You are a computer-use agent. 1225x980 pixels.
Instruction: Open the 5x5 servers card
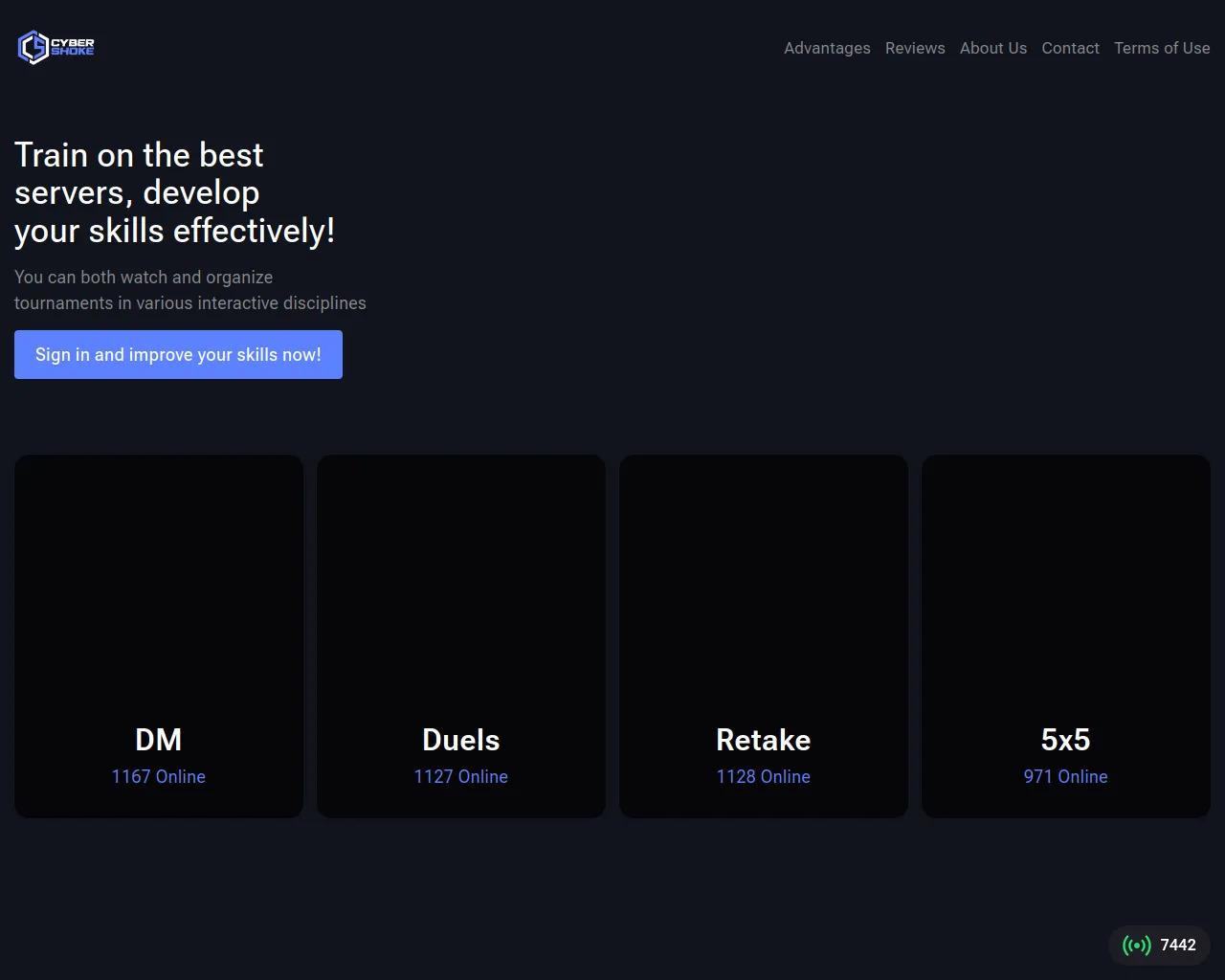point(1066,636)
